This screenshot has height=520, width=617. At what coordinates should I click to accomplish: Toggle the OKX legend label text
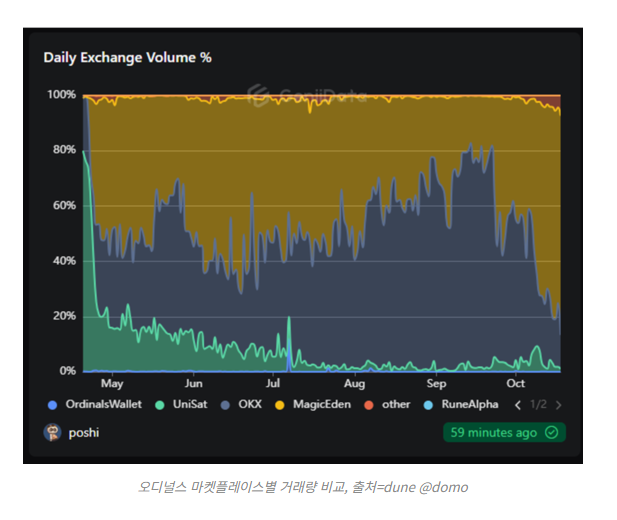pyautogui.click(x=250, y=405)
